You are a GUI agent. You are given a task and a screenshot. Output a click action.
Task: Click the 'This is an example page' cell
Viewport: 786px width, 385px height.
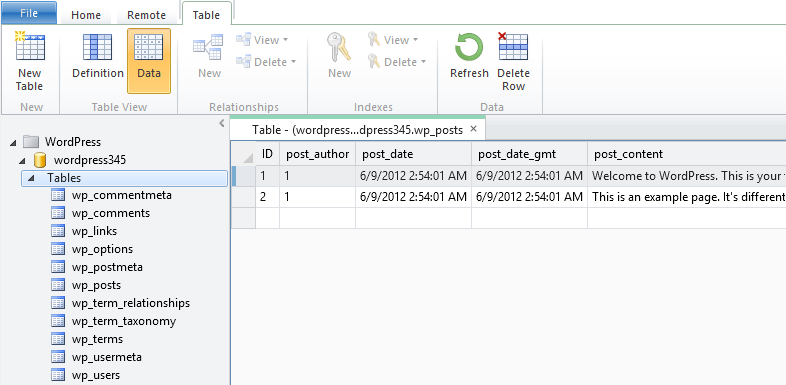tap(687, 197)
